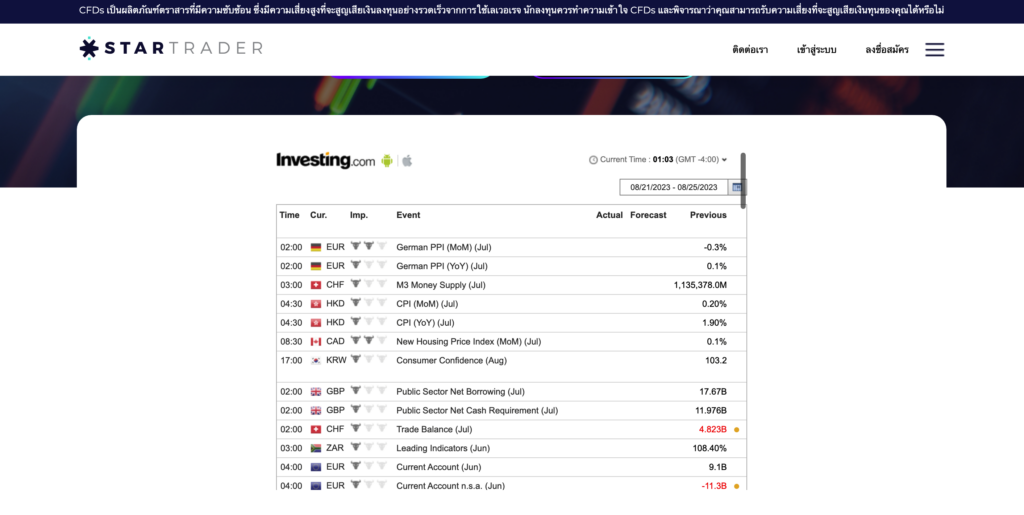Open the ติดต่อเรา contact link

point(750,50)
